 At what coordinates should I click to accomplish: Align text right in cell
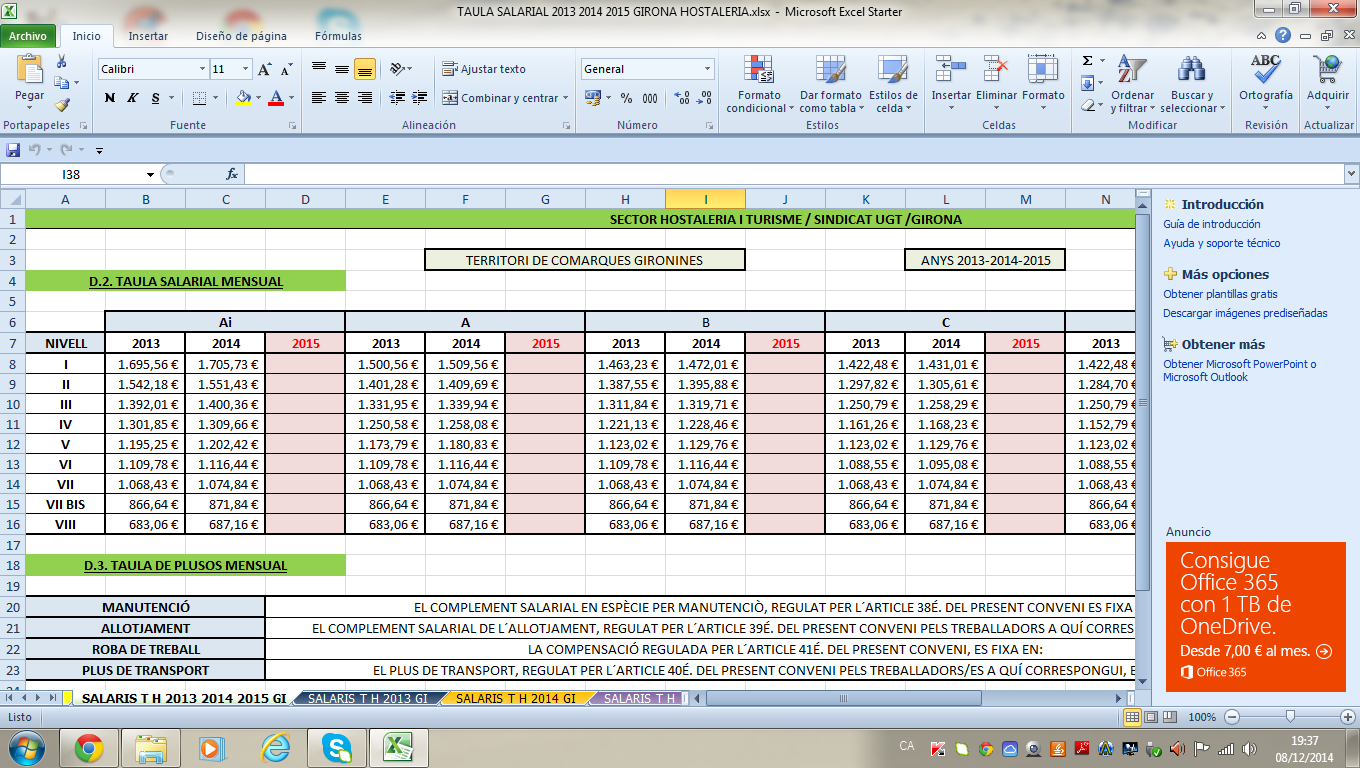pyautogui.click(x=364, y=98)
